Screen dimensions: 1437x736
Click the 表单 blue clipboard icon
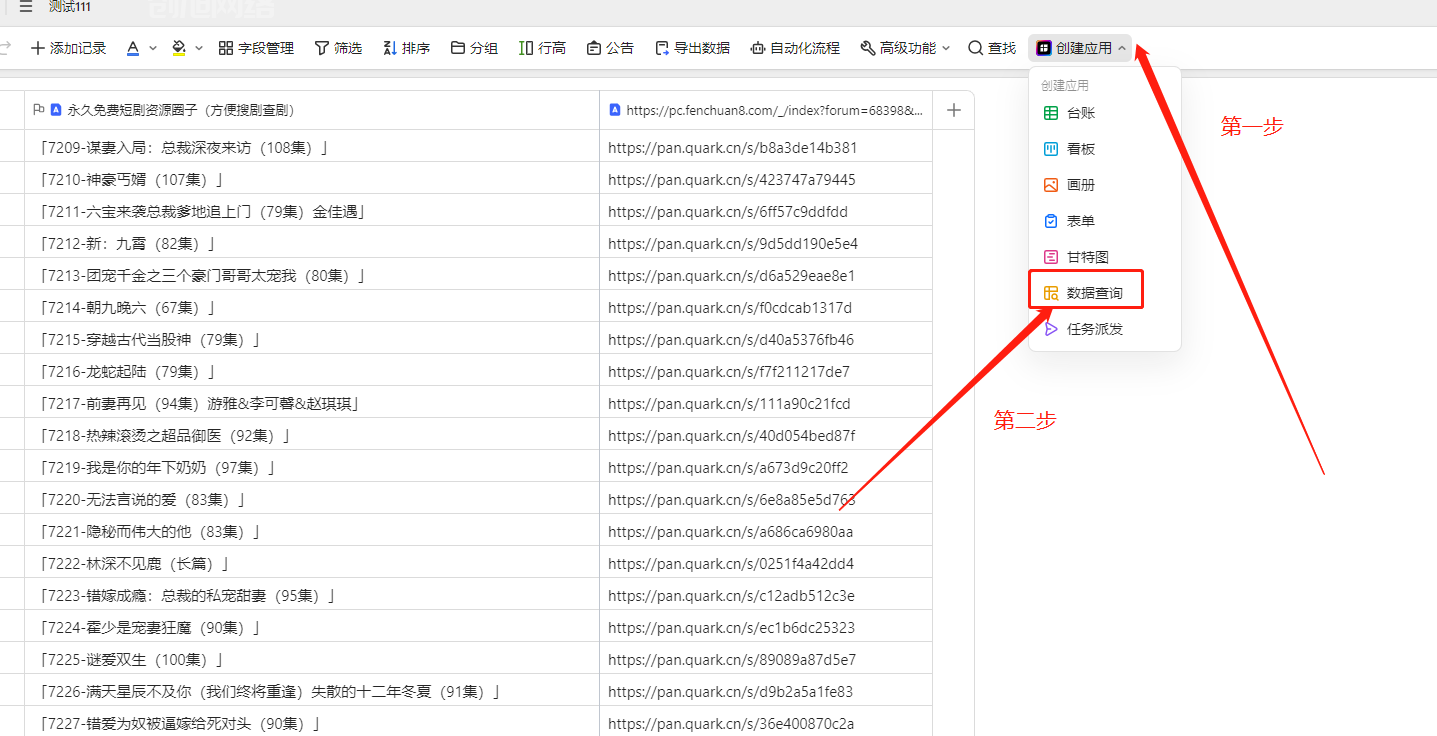pos(1051,221)
